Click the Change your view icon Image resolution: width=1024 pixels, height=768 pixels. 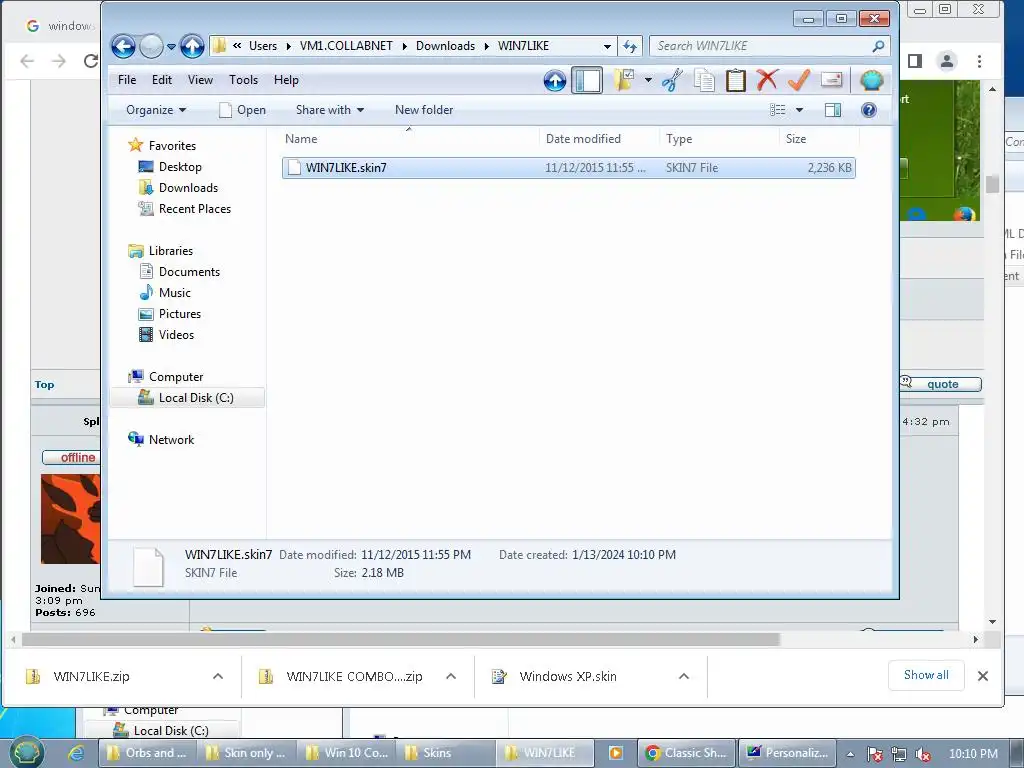pyautogui.click(x=777, y=110)
